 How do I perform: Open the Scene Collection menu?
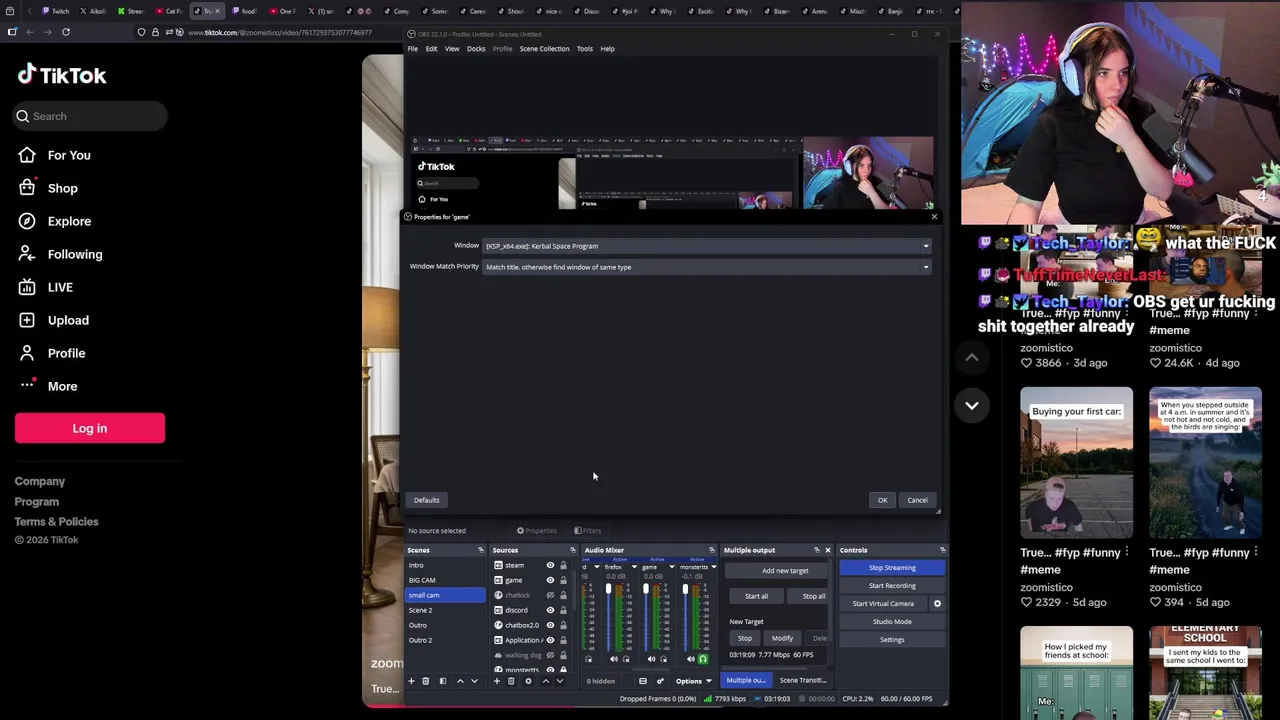[x=544, y=48]
